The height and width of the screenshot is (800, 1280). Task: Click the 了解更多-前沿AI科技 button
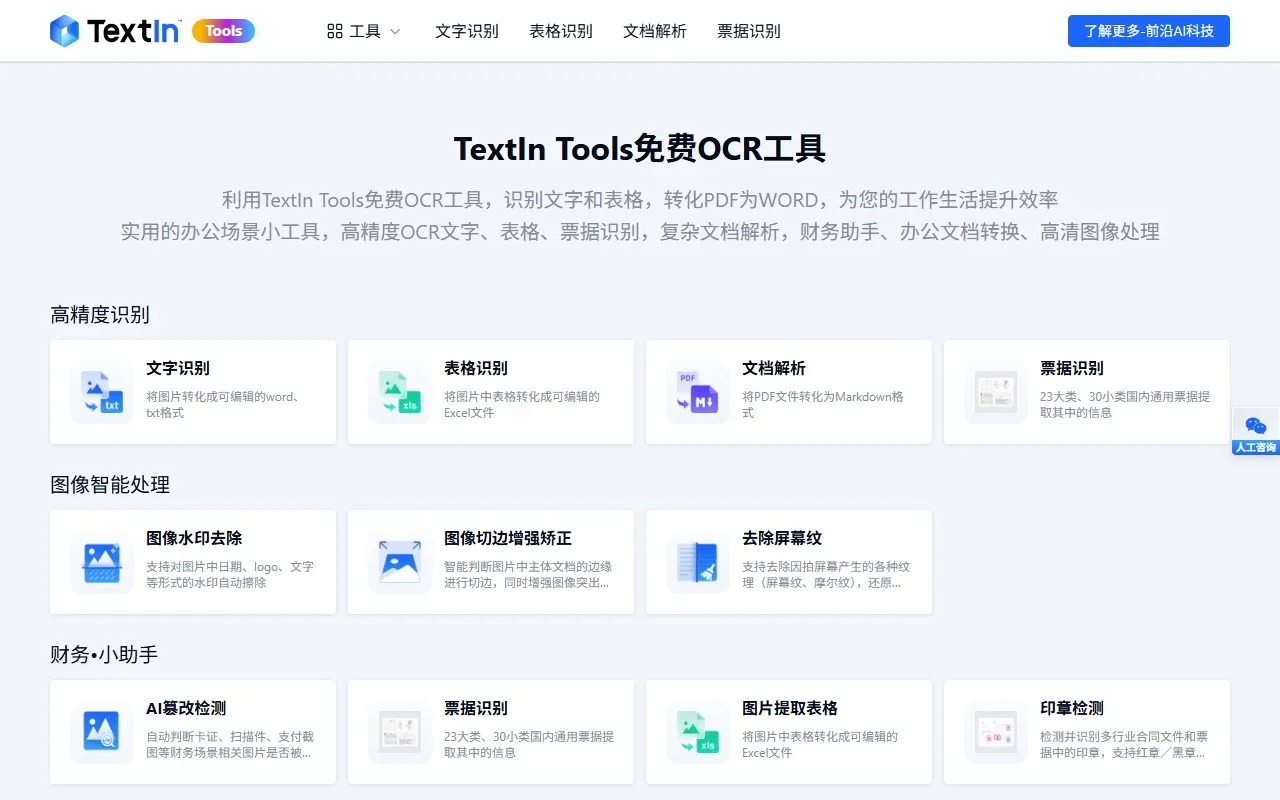[1148, 31]
